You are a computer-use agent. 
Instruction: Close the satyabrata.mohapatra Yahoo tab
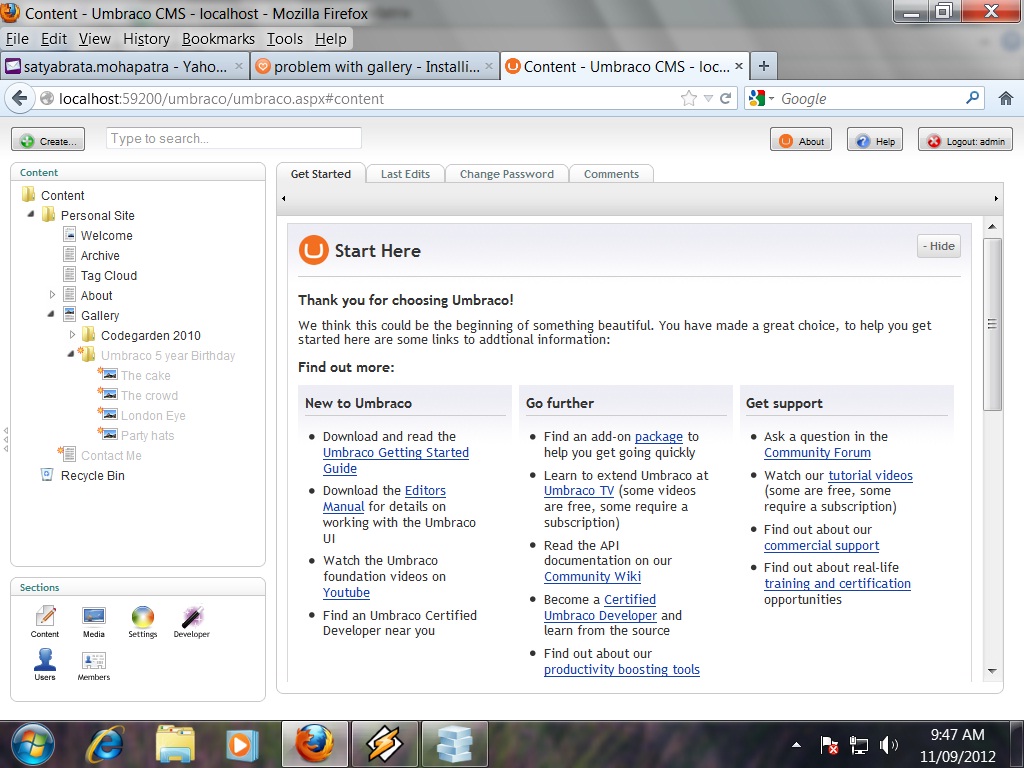pos(239,66)
